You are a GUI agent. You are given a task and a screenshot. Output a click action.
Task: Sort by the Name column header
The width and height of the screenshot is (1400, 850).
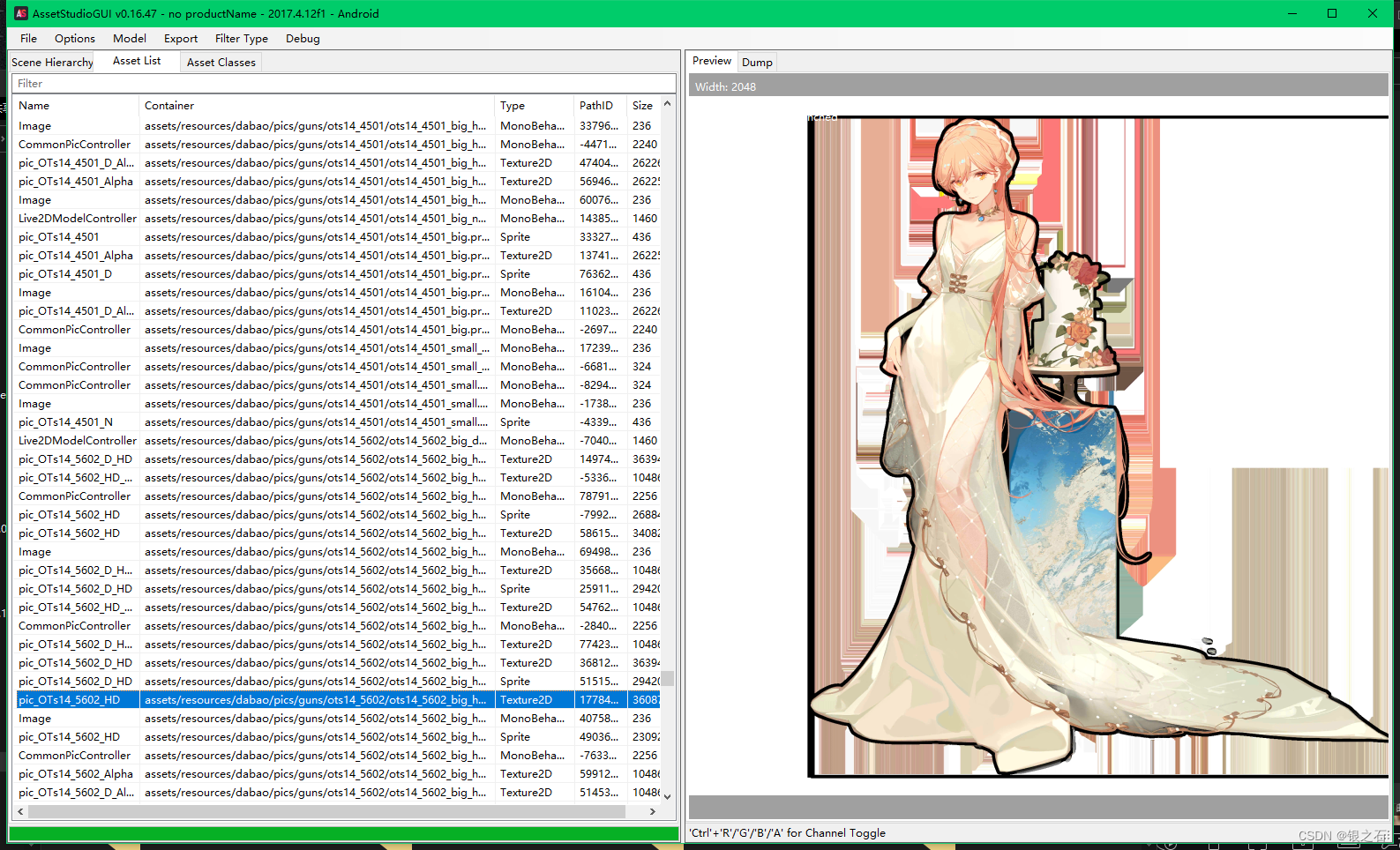point(76,106)
